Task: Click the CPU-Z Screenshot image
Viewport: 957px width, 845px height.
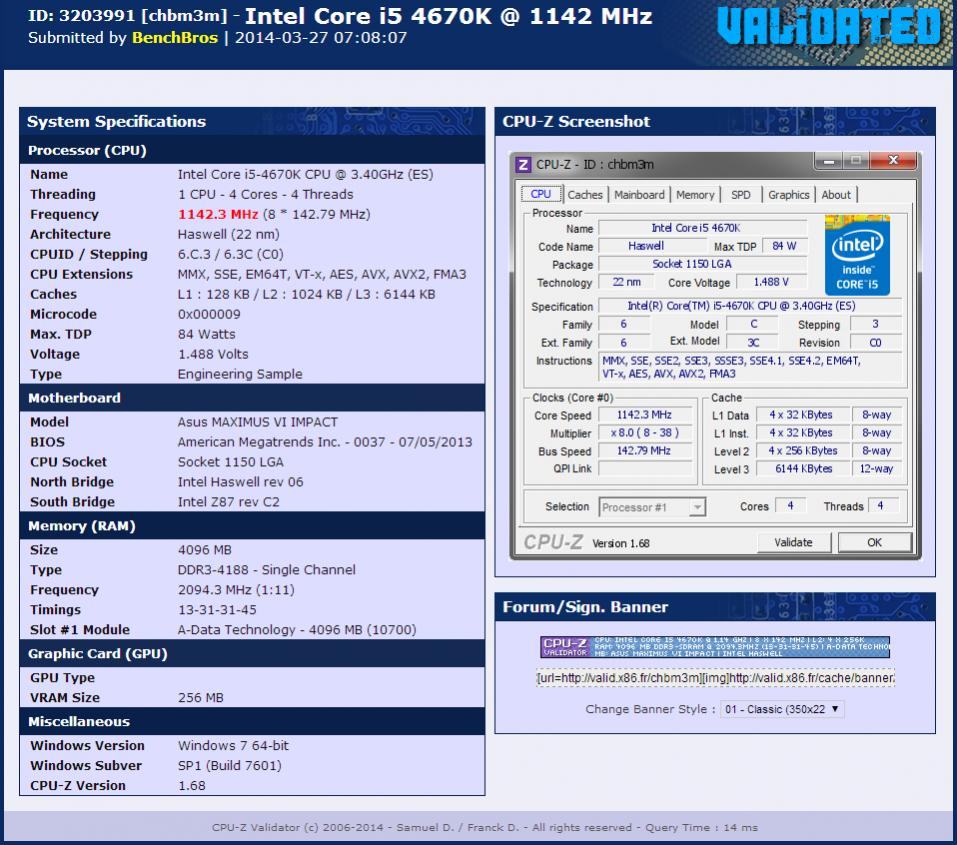Action: 715,356
